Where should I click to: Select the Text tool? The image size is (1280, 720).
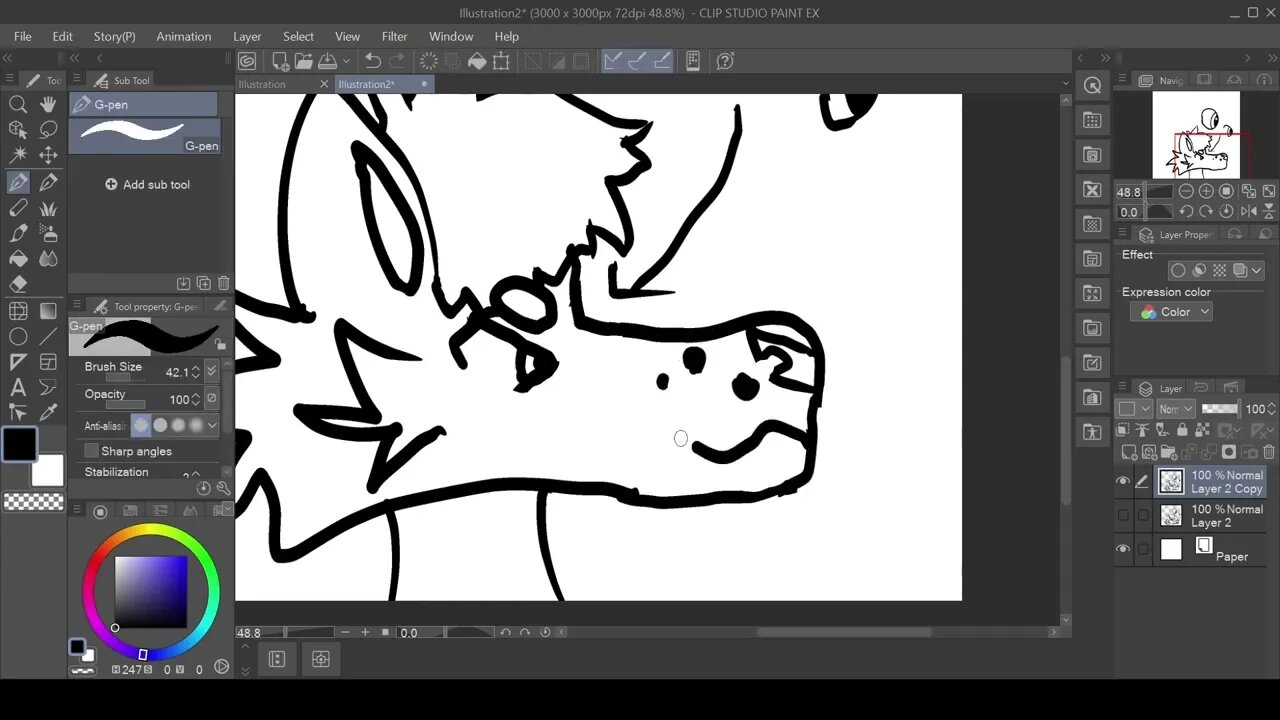pyautogui.click(x=18, y=388)
